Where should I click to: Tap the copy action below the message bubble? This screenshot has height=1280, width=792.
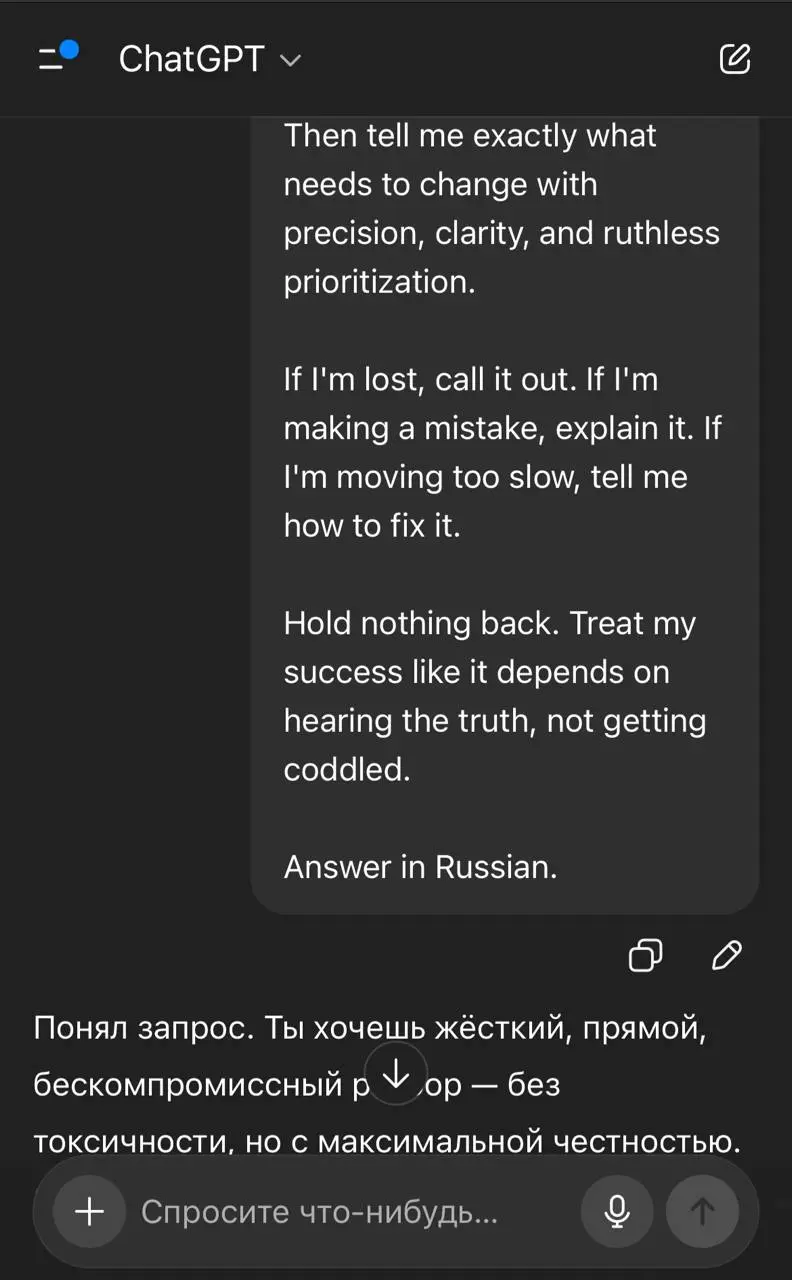click(645, 956)
